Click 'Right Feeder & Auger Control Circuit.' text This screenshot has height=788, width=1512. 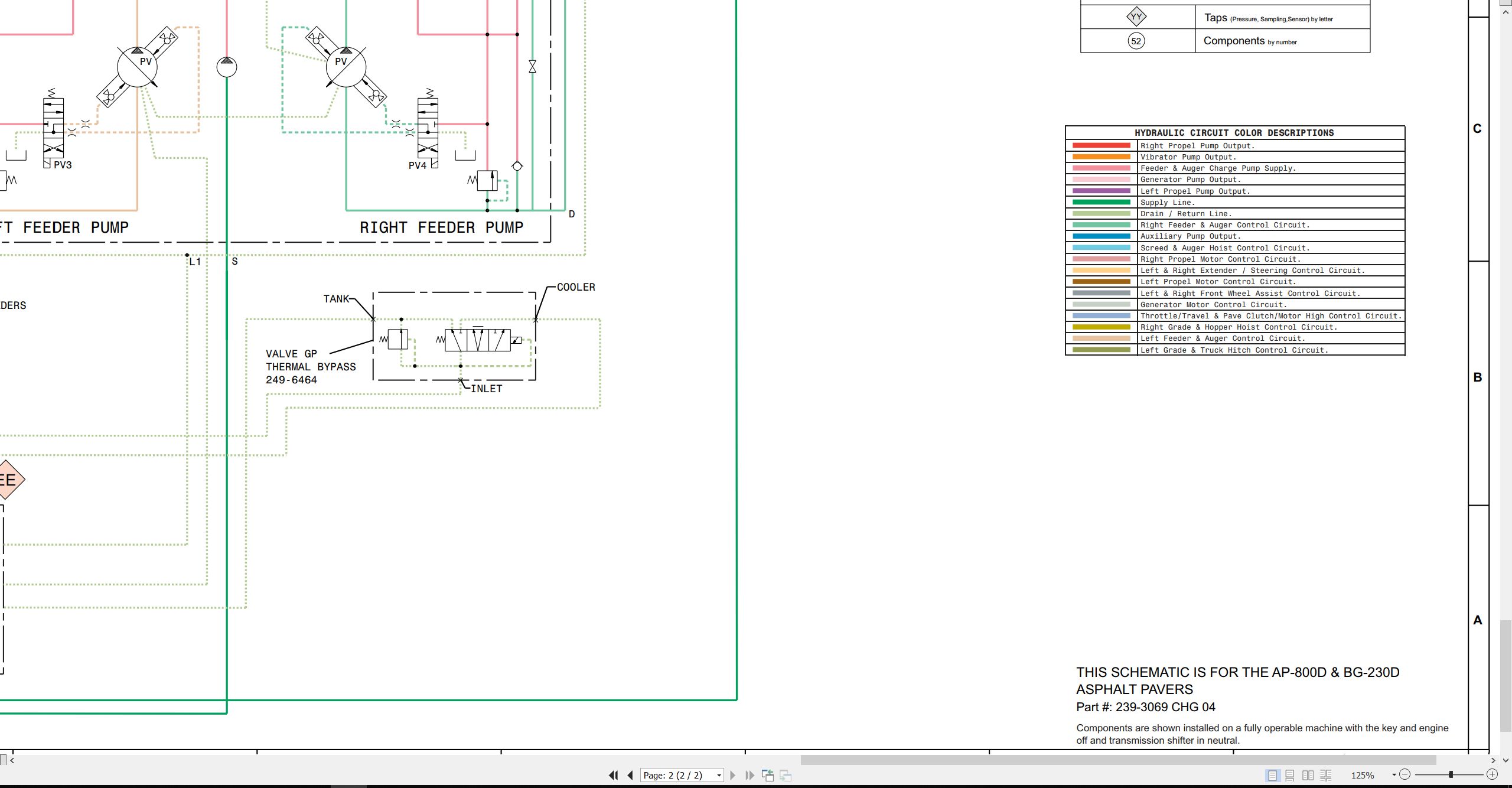point(1225,225)
